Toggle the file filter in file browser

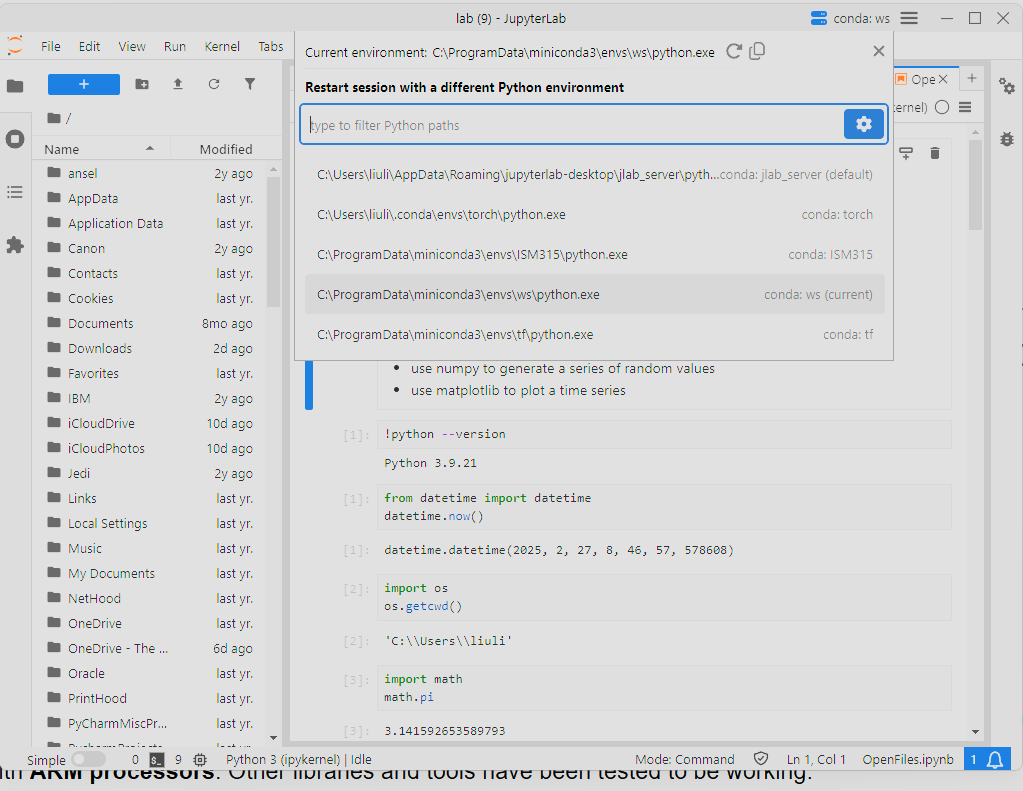click(250, 85)
